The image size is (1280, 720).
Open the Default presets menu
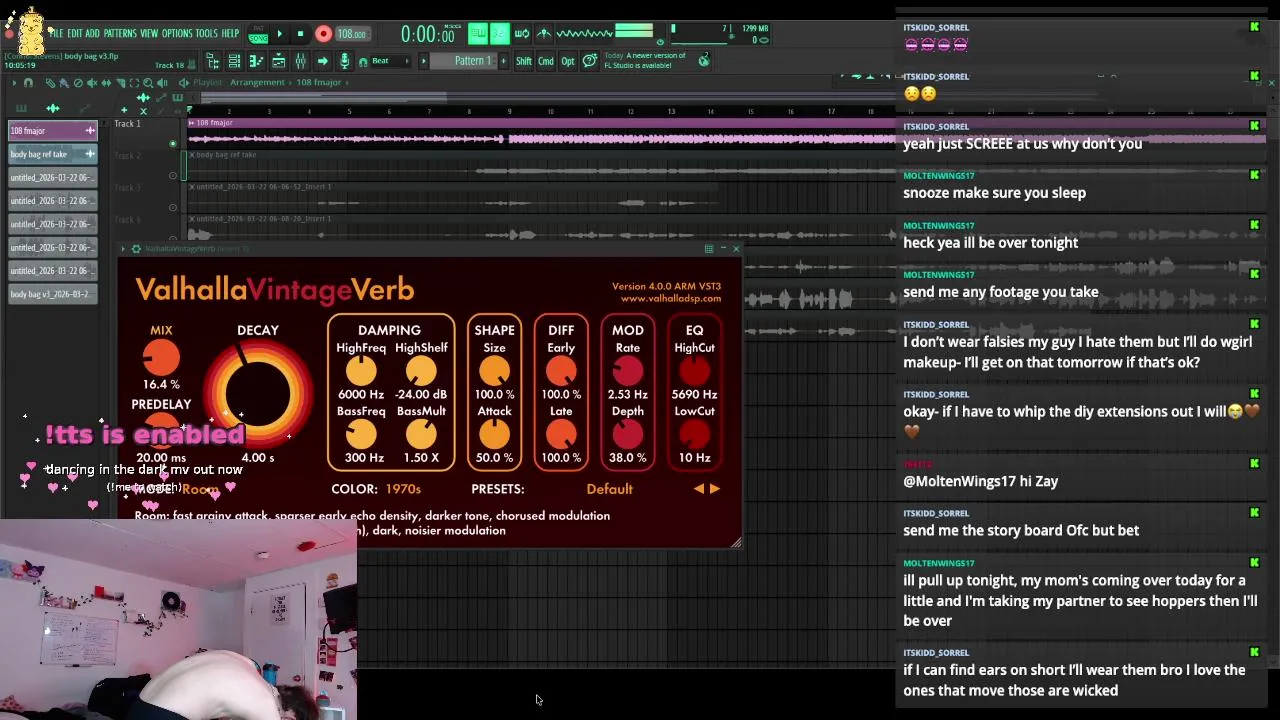point(609,489)
